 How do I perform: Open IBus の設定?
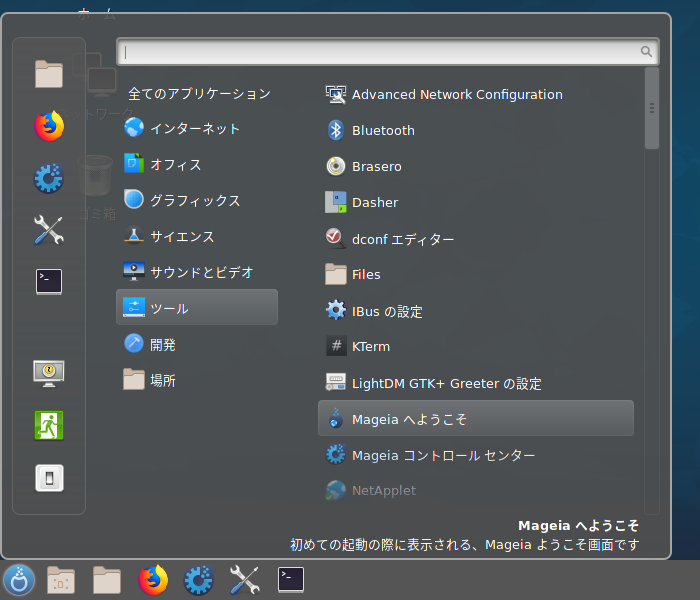pyautogui.click(x=475, y=311)
